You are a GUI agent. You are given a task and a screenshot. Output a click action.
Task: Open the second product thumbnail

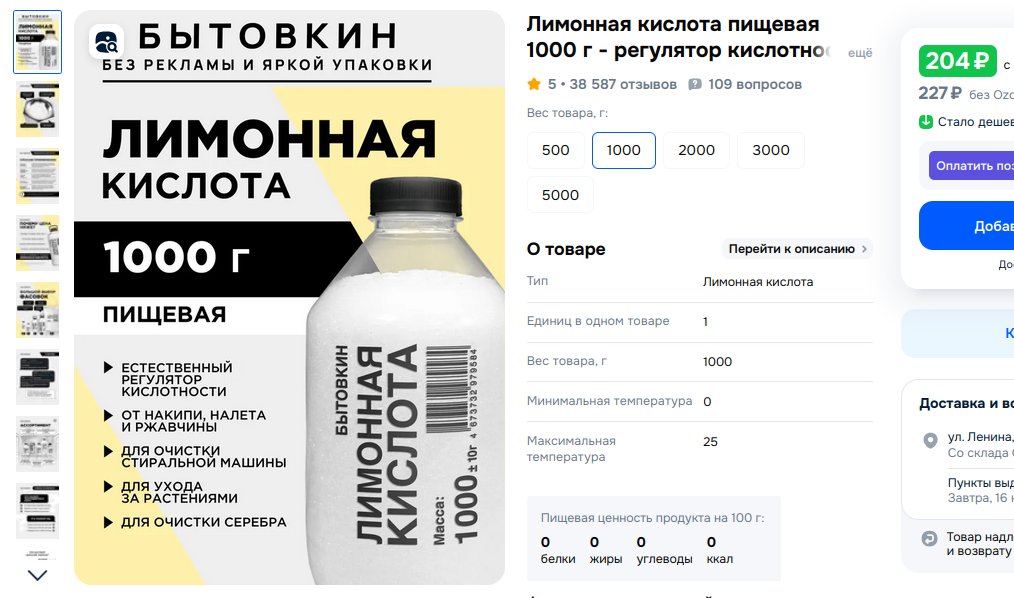pos(38,109)
